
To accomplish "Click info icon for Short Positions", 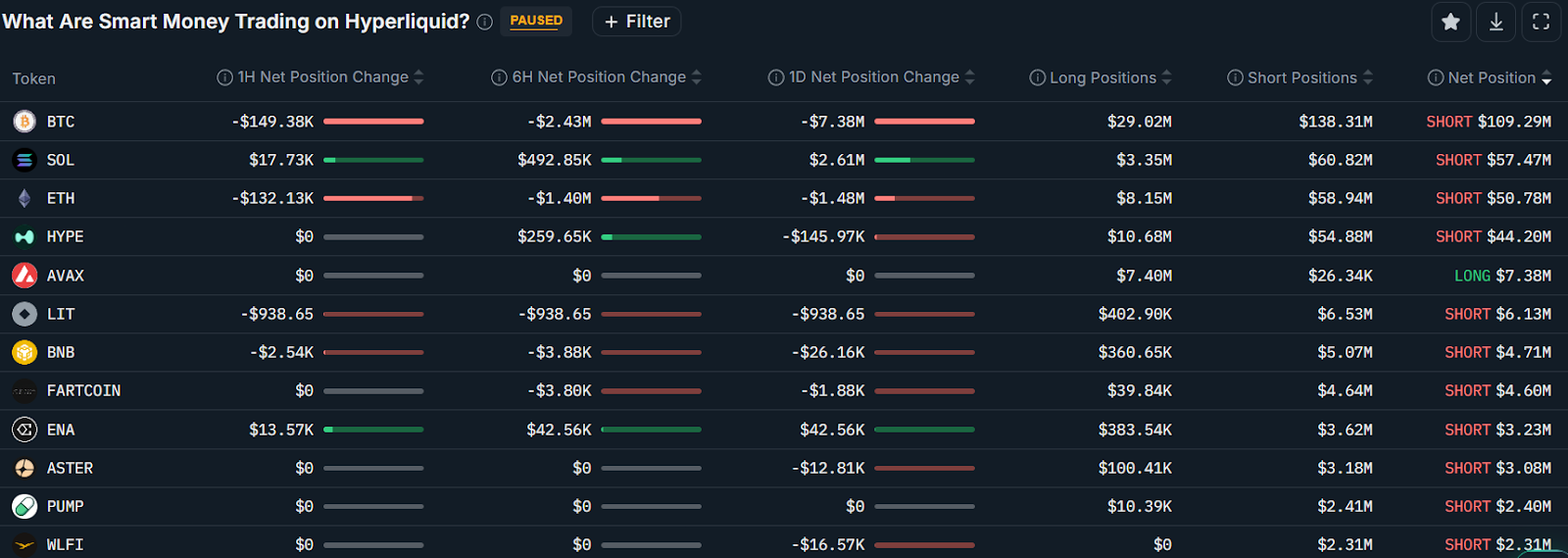I will pos(1235,77).
